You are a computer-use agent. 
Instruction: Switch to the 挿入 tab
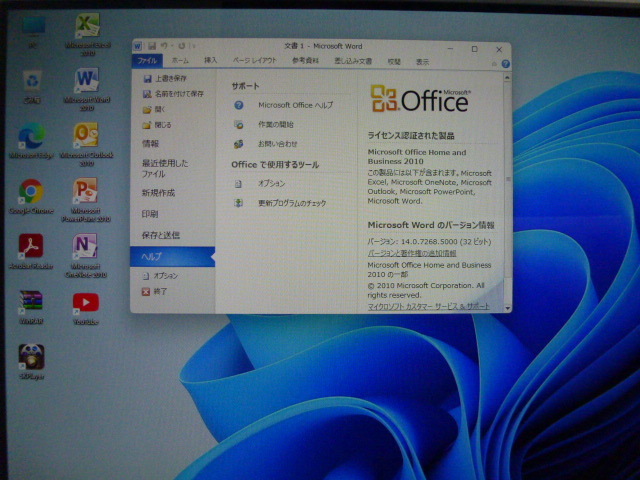[211, 61]
